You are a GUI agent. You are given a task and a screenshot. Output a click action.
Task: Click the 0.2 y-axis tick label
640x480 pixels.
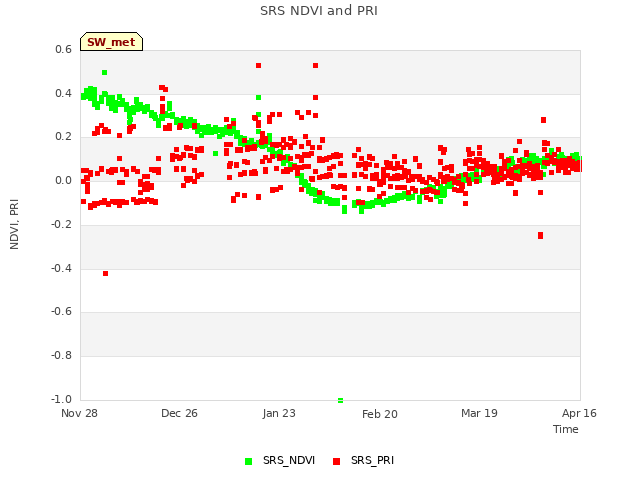[63, 137]
